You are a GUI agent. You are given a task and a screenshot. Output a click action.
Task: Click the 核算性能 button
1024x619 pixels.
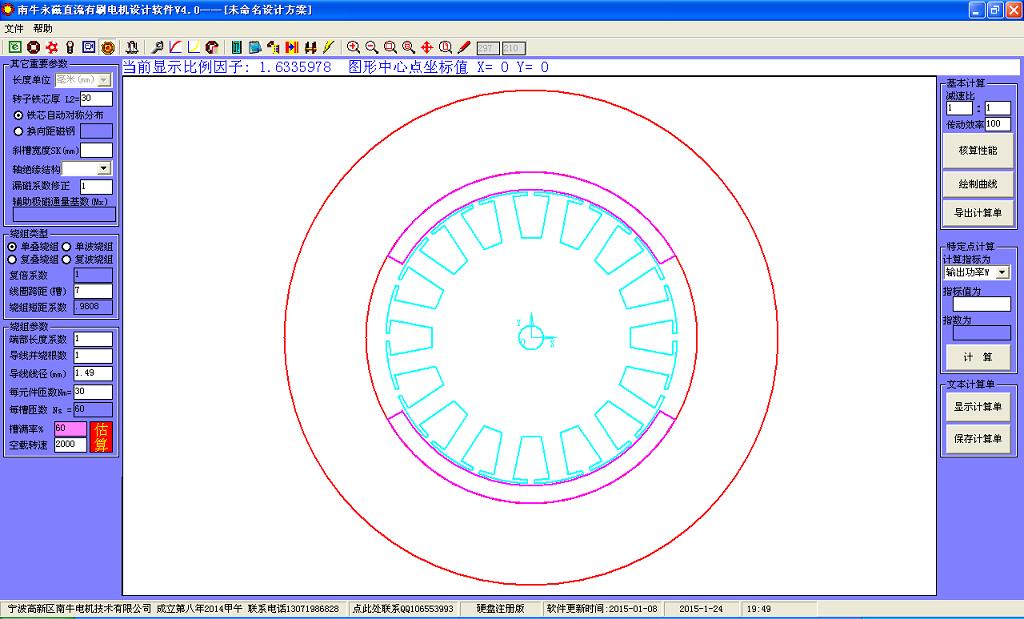point(977,150)
